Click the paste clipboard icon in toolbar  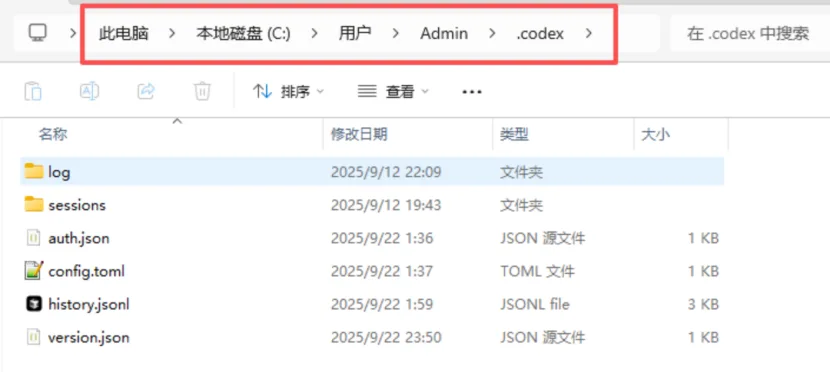click(33, 91)
